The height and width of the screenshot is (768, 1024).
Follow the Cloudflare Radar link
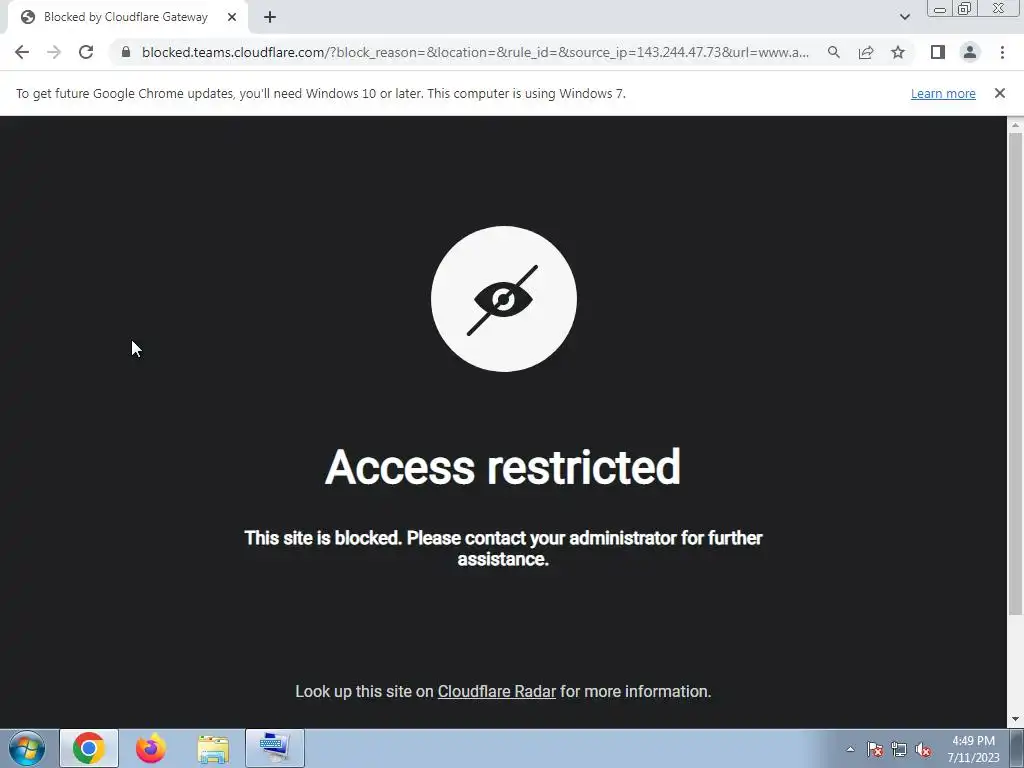(x=496, y=692)
